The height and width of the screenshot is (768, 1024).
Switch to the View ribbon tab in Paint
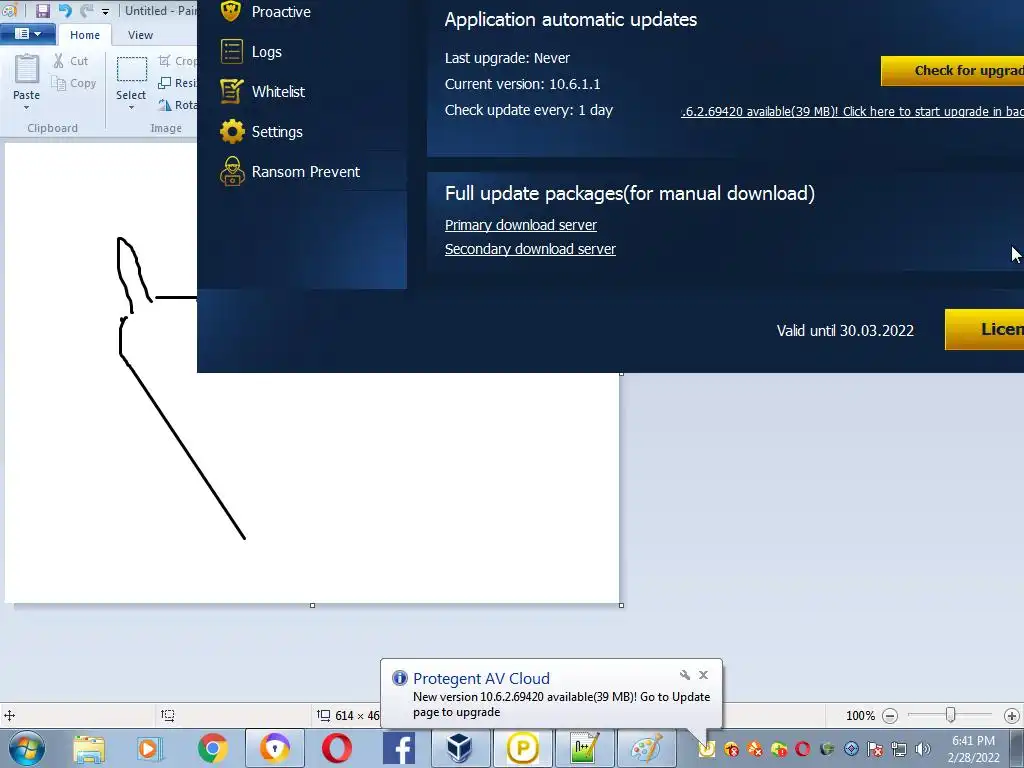click(x=140, y=35)
